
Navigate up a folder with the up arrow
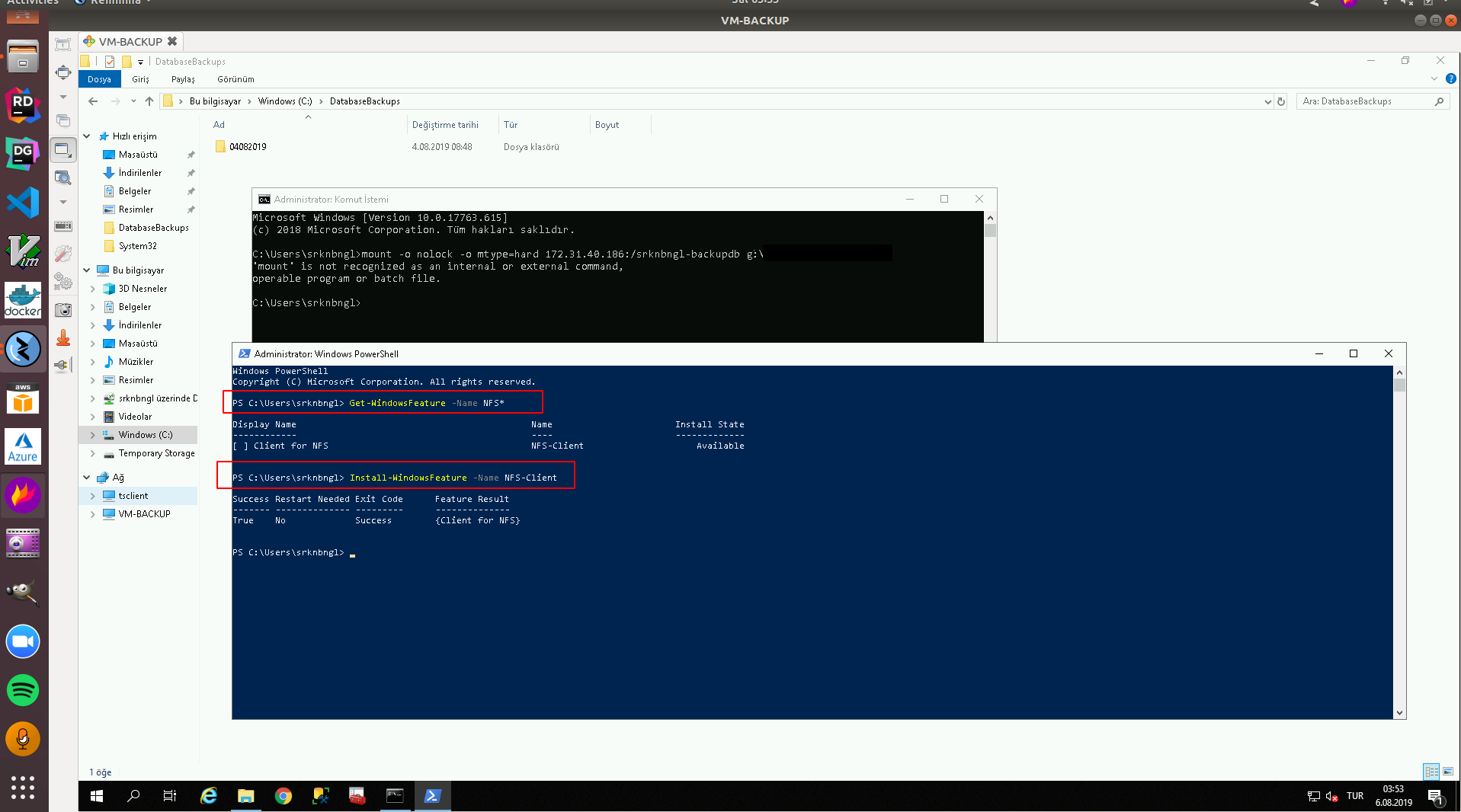[149, 101]
